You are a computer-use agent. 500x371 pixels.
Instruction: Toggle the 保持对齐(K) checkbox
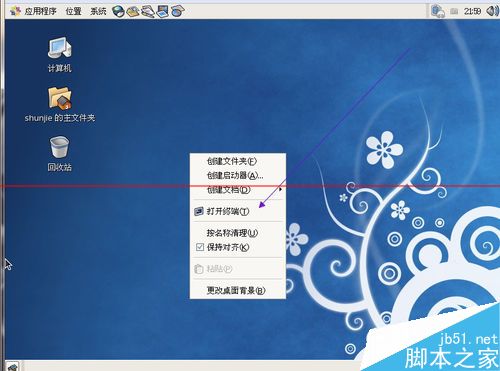[200, 247]
